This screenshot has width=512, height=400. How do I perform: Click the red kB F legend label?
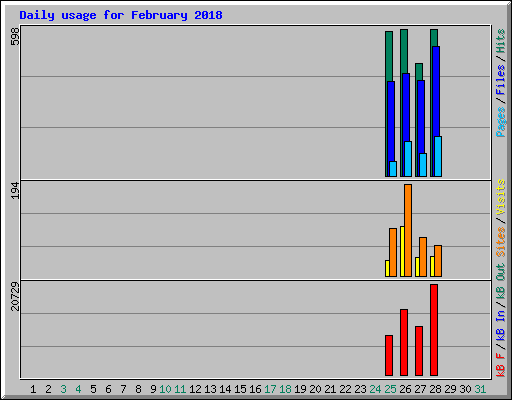click(501, 365)
